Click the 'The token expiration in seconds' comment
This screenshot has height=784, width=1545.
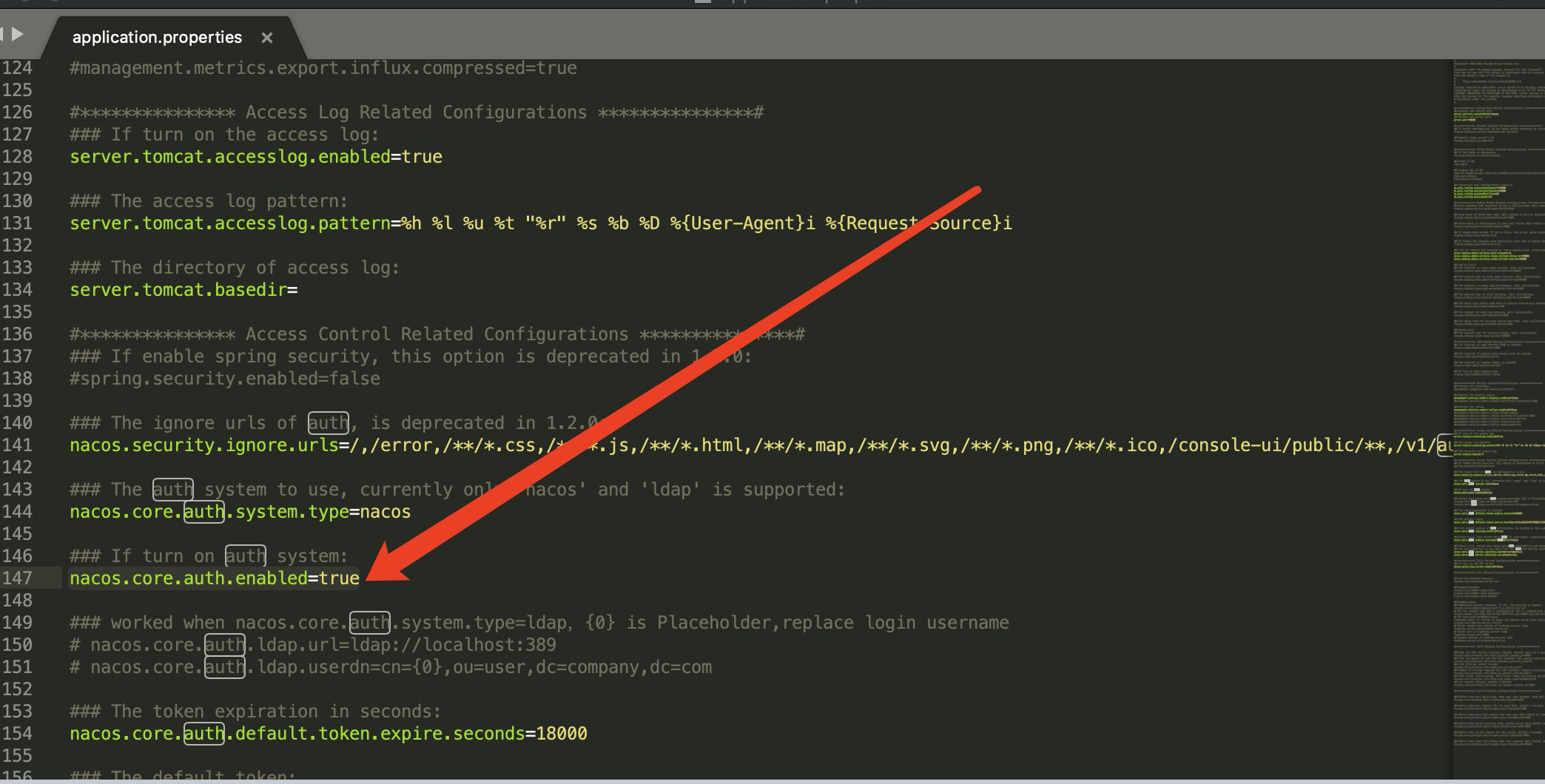tap(255, 712)
